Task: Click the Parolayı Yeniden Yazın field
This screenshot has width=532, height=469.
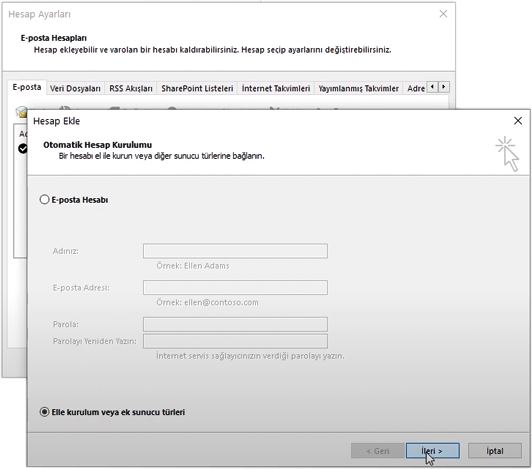Action: (235, 341)
